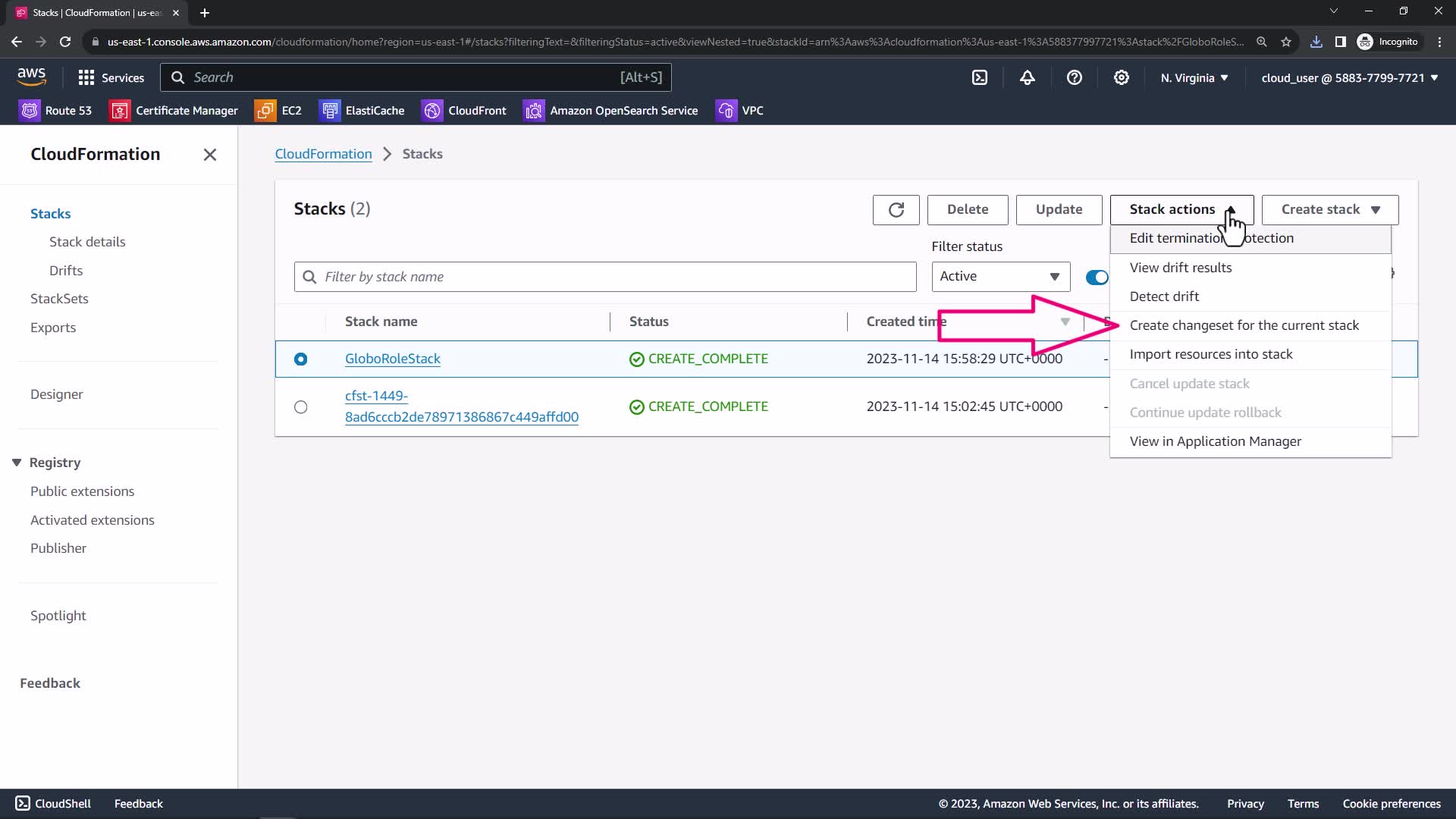Expand the Create stack dropdown
This screenshot has height=819, width=1456.
tap(1329, 209)
